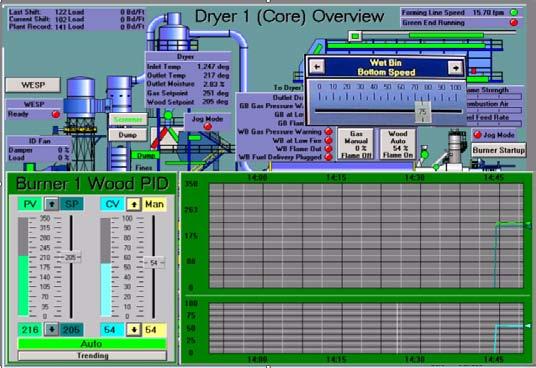The height and width of the screenshot is (368, 536).
Task: Click the WB Flame Out alarm light
Action: pos(329,149)
